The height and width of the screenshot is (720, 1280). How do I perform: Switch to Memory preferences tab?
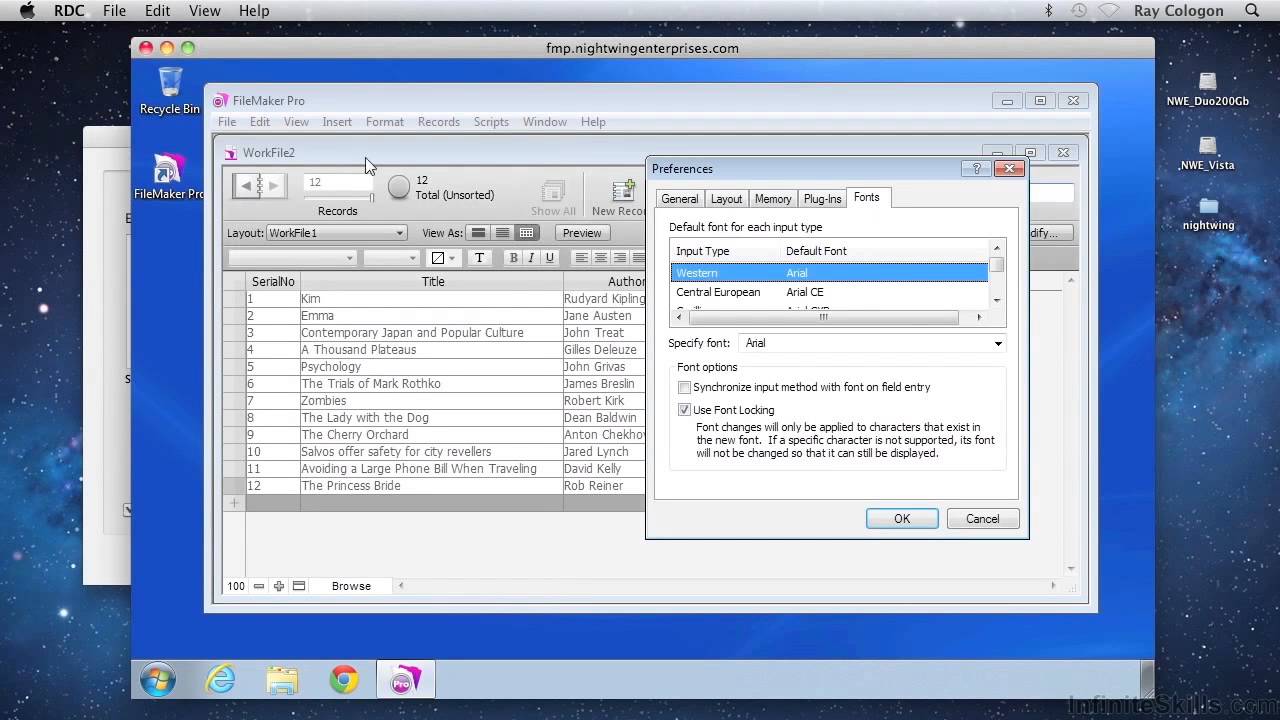(x=773, y=199)
